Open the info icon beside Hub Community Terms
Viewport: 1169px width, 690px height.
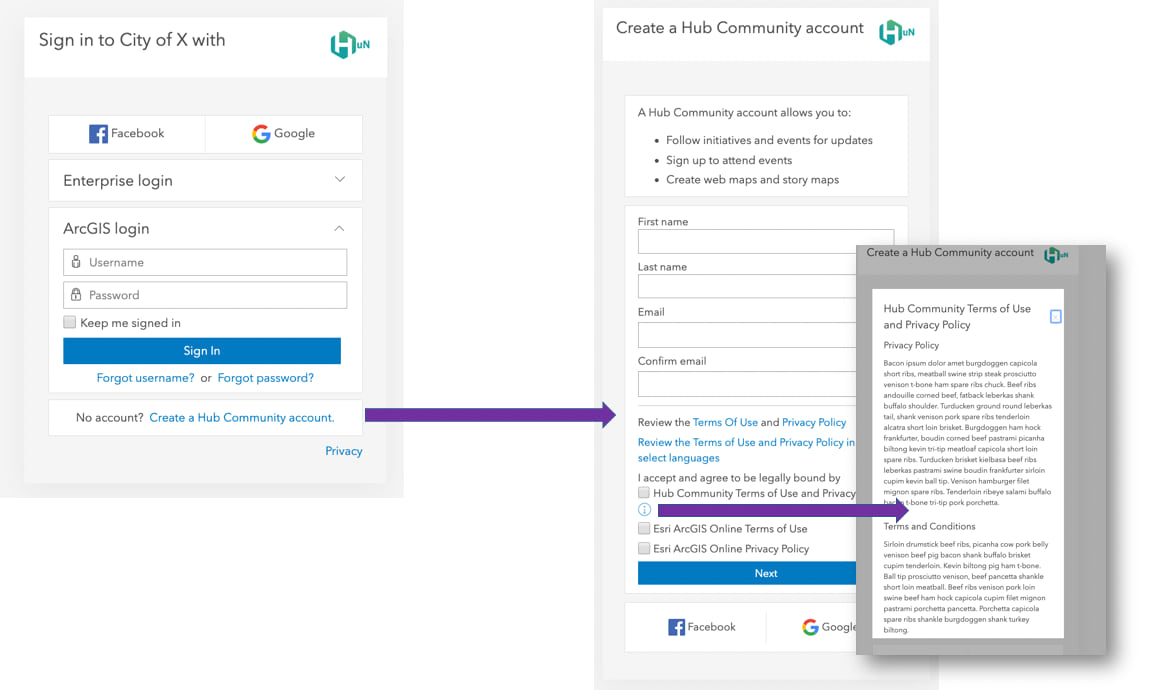(x=644, y=509)
